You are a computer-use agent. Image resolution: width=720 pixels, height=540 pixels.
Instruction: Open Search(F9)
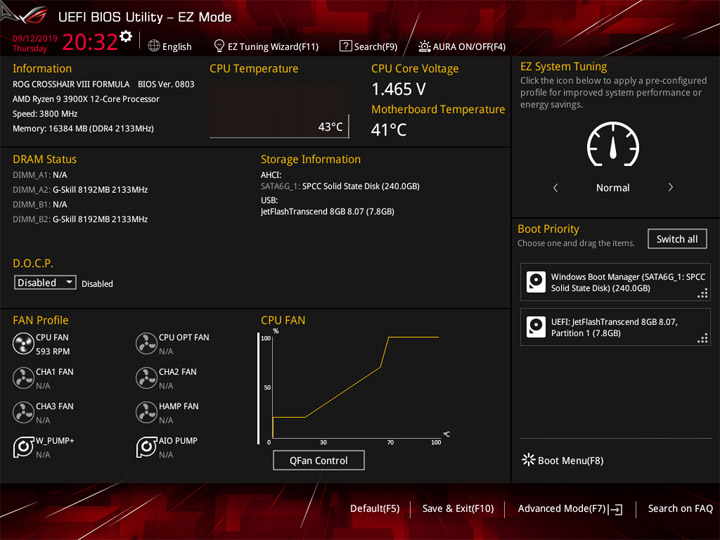point(376,46)
